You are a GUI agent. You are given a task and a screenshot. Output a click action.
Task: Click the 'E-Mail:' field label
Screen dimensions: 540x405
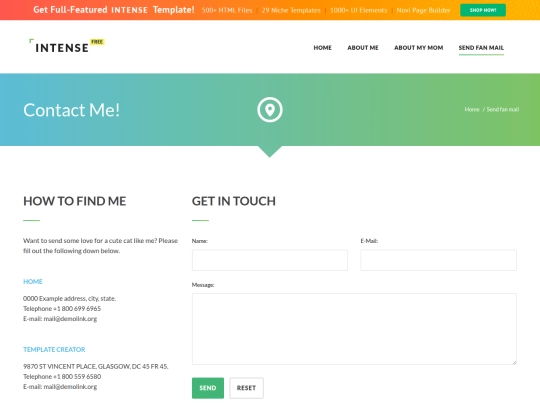(369, 241)
